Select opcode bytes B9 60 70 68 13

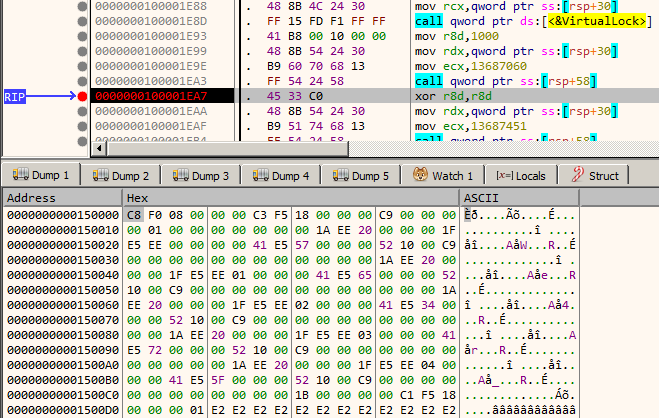[x=316, y=66]
